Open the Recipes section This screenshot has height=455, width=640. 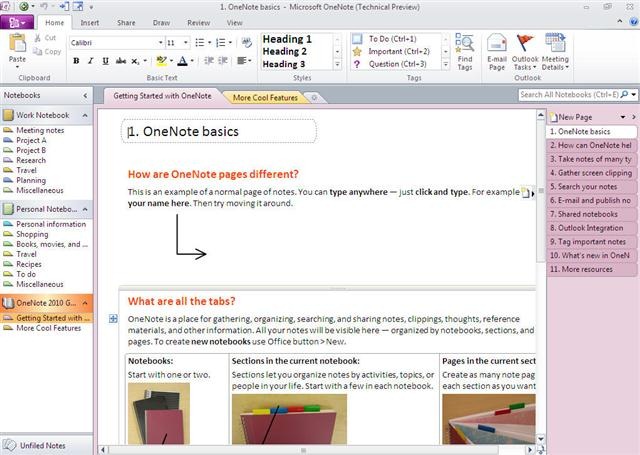click(x=29, y=264)
